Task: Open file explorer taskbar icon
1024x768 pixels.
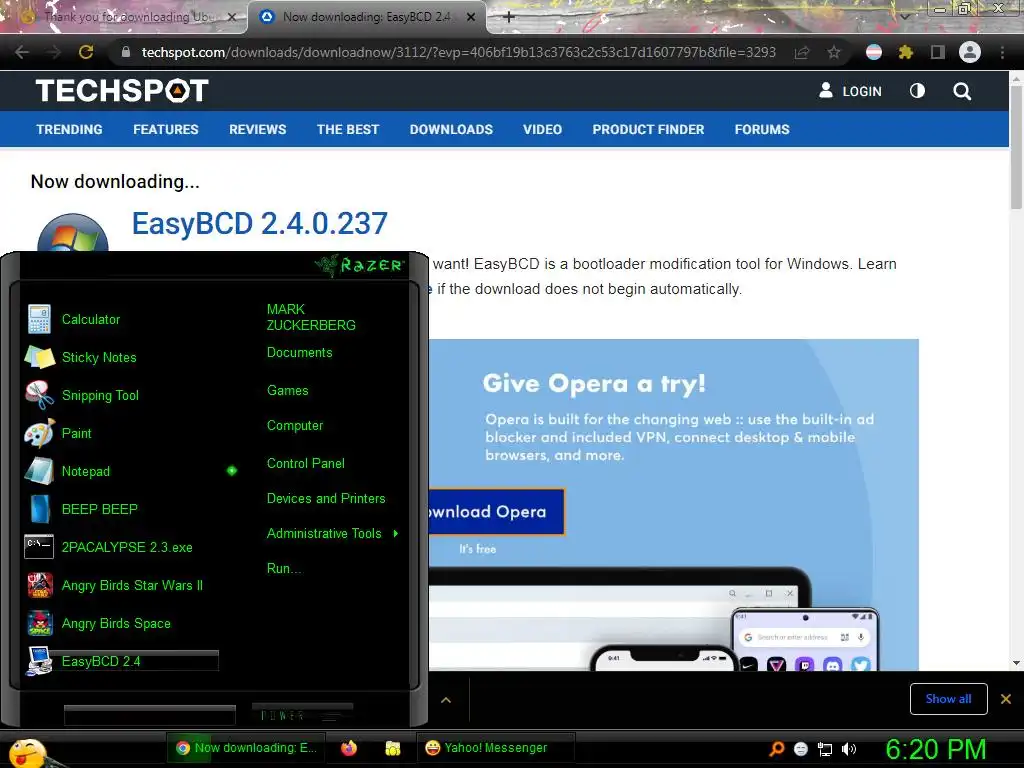Action: pyautogui.click(x=392, y=748)
